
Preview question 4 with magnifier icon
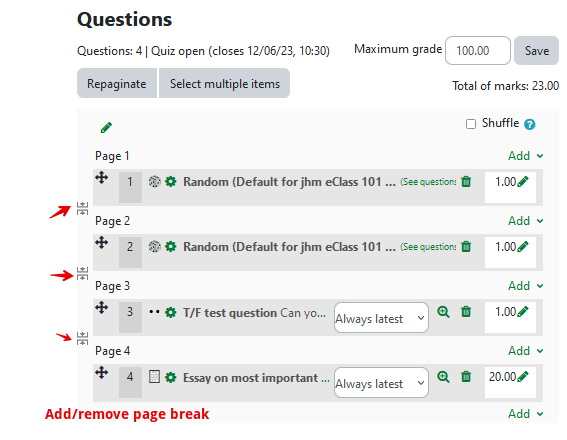[x=443, y=377]
